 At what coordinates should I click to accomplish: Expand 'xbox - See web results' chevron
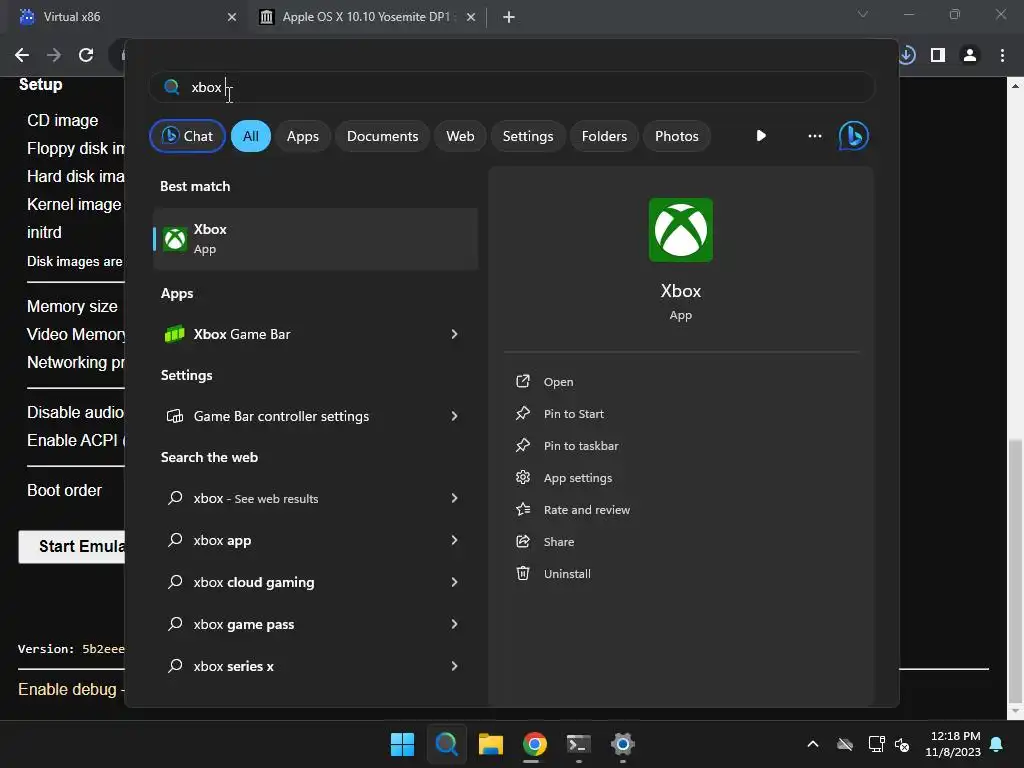click(x=455, y=498)
